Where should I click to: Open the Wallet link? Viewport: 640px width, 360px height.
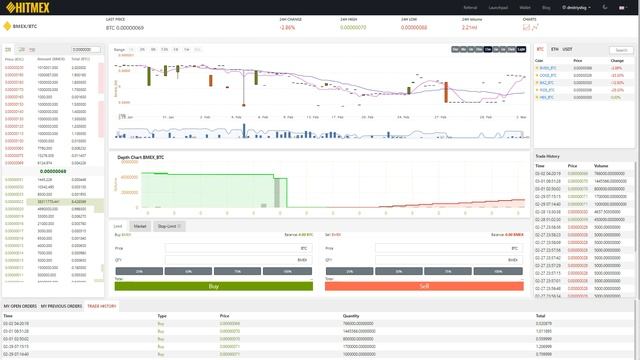coord(525,7)
